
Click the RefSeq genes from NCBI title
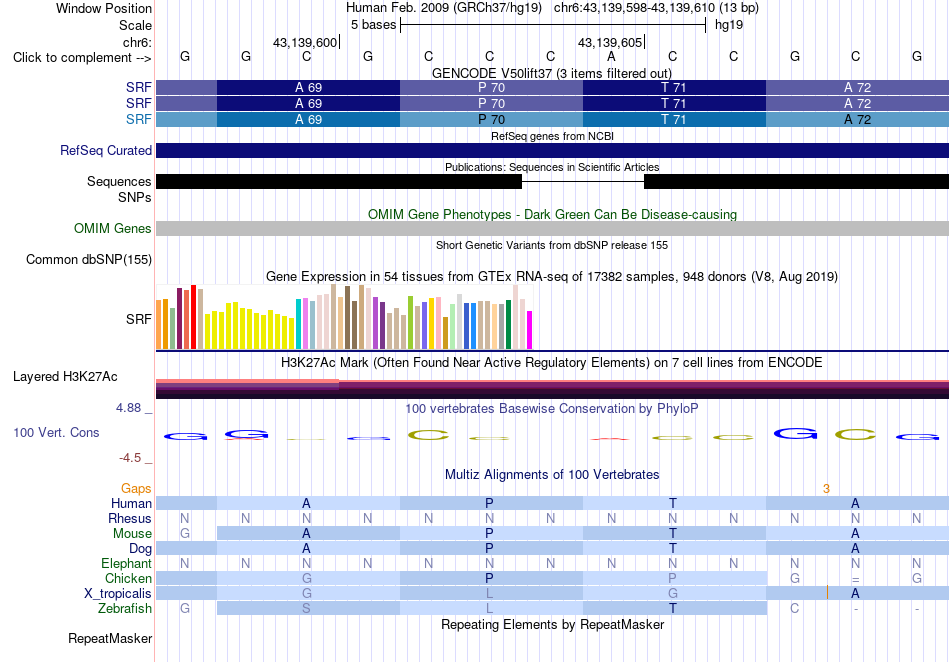pos(552,136)
